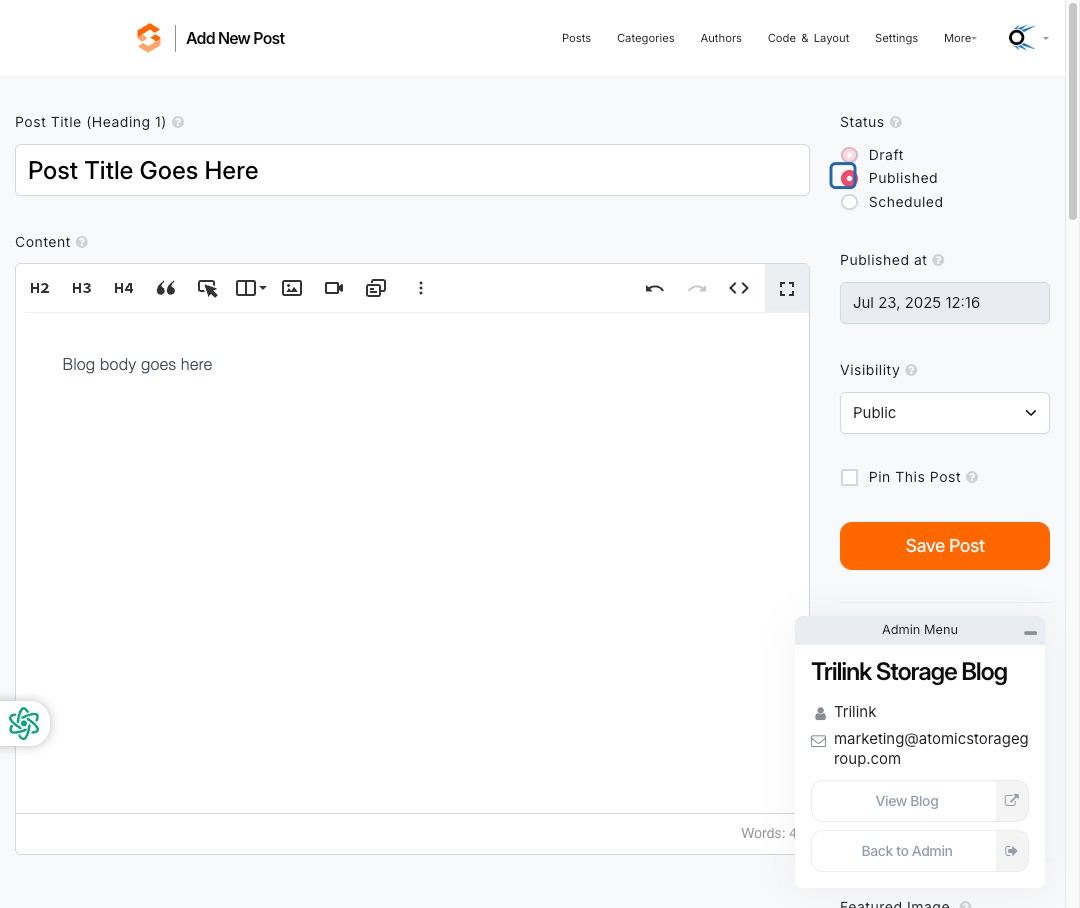Viewport: 1080px width, 908px height.
Task: Select the Scheduled status option
Action: click(849, 202)
